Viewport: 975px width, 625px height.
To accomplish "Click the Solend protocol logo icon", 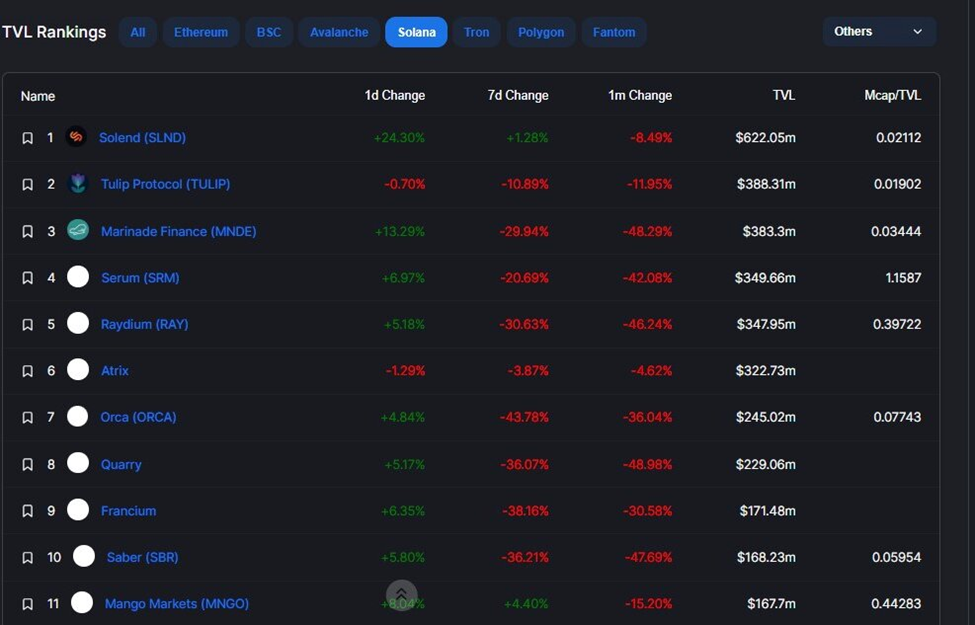I will click(76, 137).
